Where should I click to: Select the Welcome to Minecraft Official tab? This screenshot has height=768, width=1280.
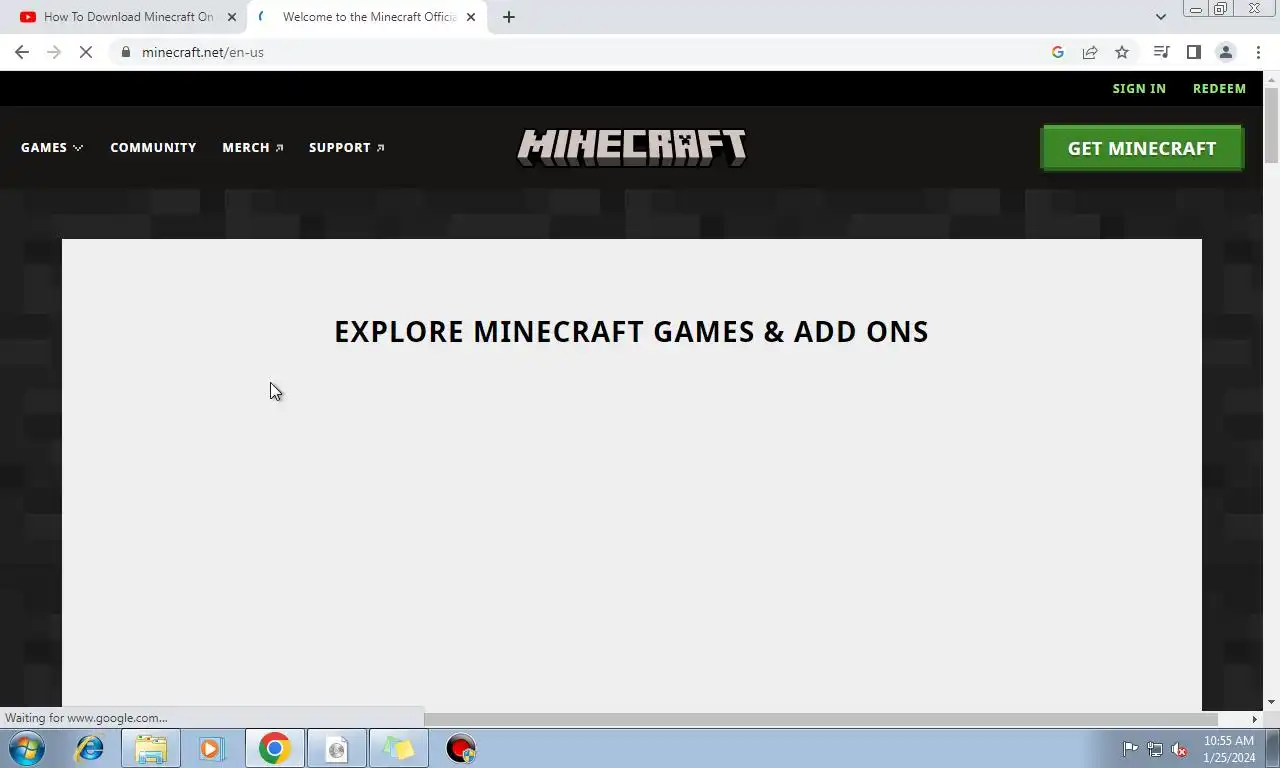click(x=366, y=17)
